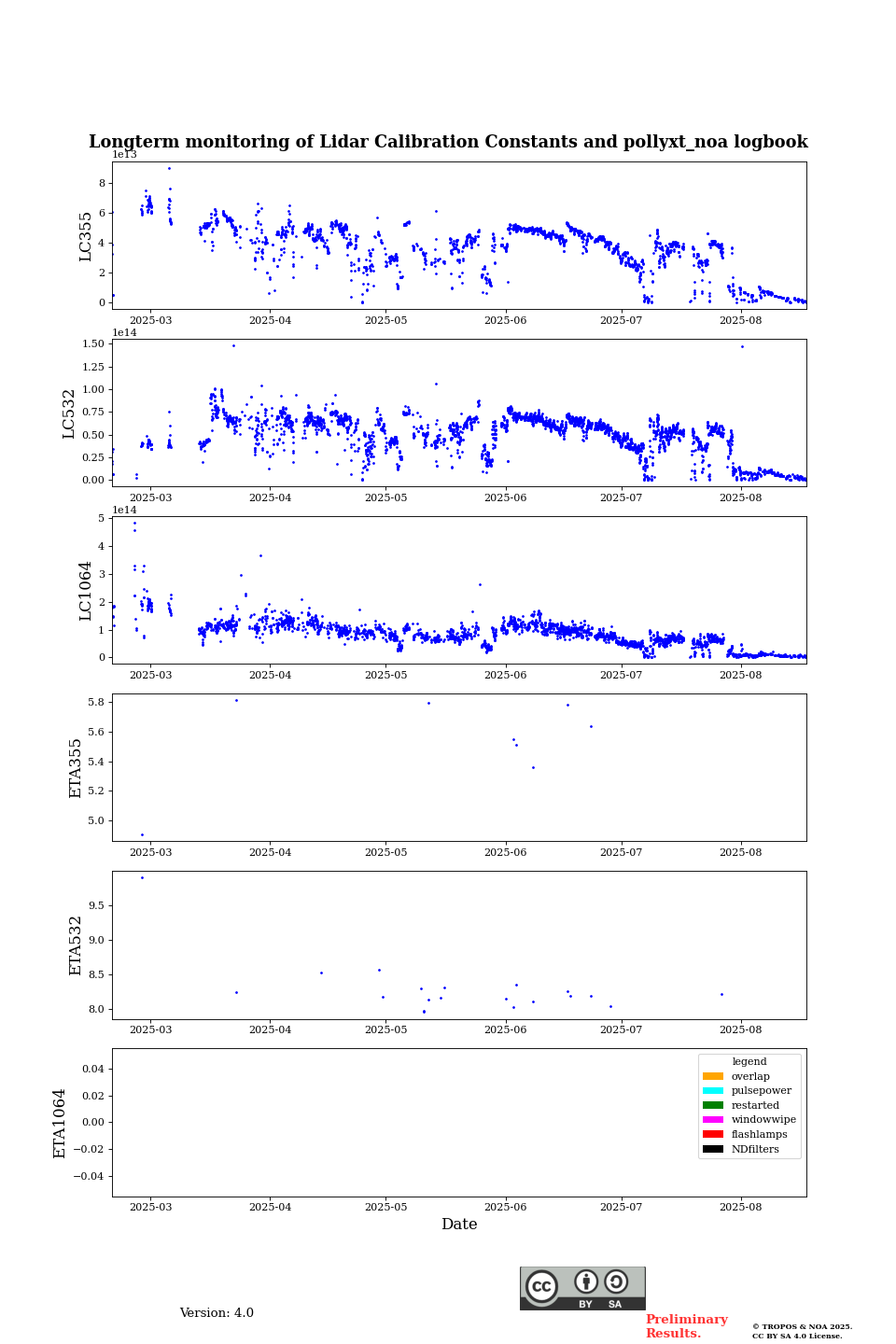Click the cyan pulsepower legend swatch
The height and width of the screenshot is (1344, 896).
coord(713,1090)
